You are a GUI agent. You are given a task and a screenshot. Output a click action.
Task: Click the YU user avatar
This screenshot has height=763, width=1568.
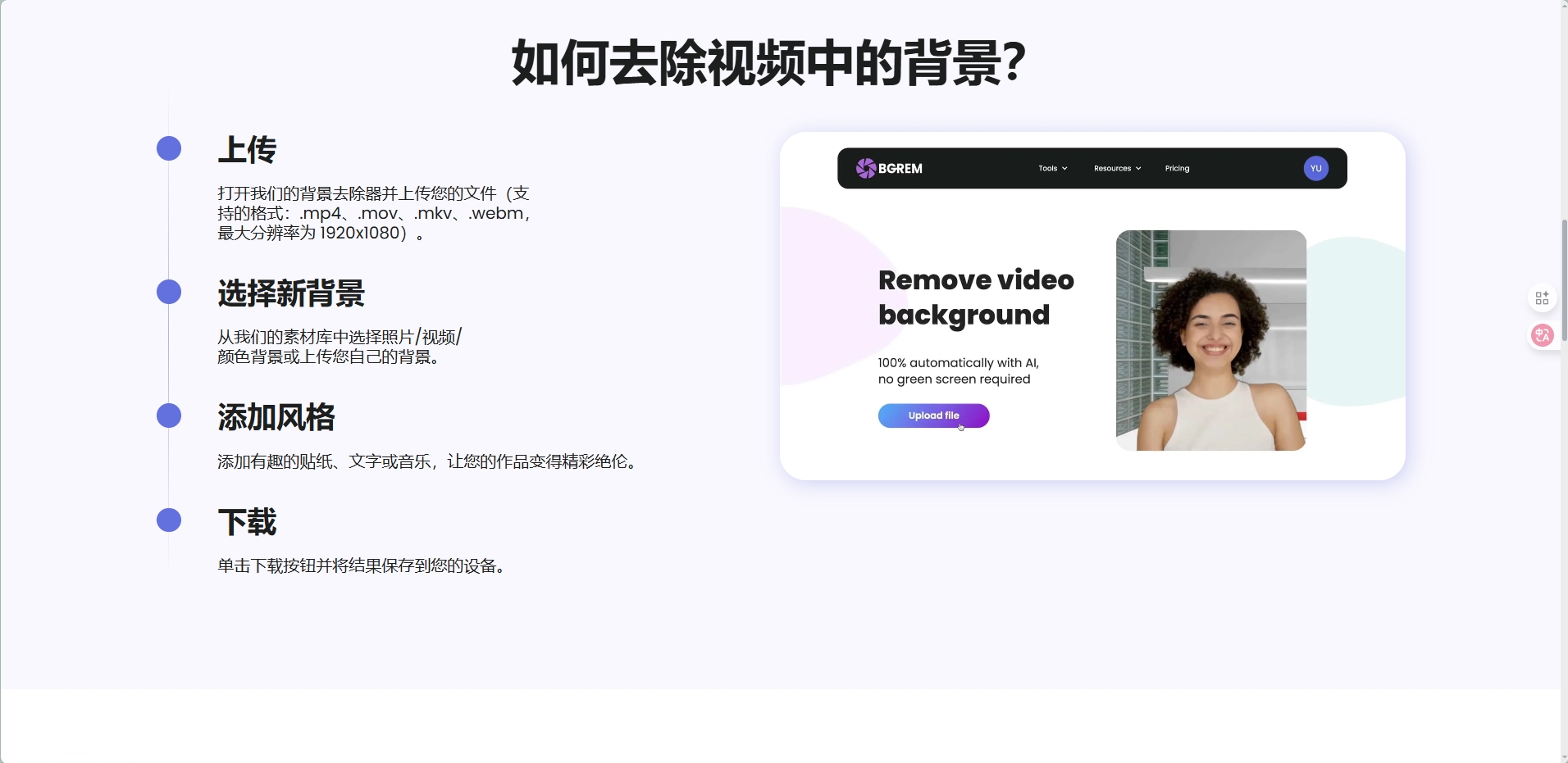[1315, 168]
